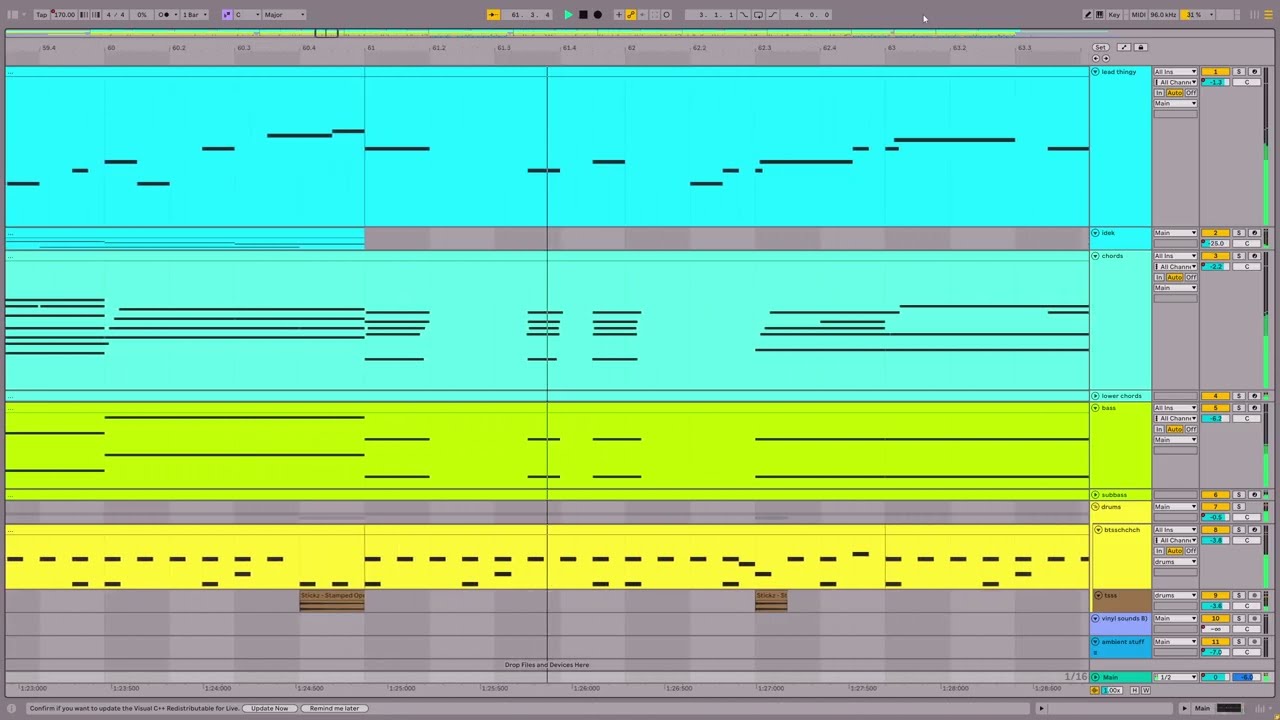Toggle chords track activator 3
The height and width of the screenshot is (720, 1280).
[x=1215, y=256]
